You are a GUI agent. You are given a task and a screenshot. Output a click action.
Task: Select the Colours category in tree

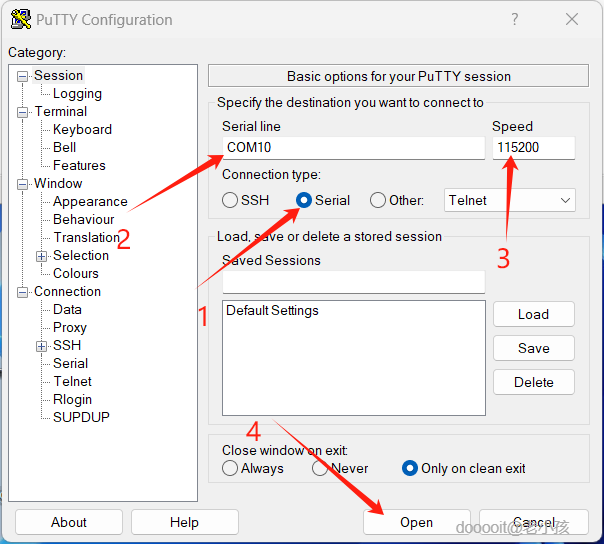click(x=76, y=273)
